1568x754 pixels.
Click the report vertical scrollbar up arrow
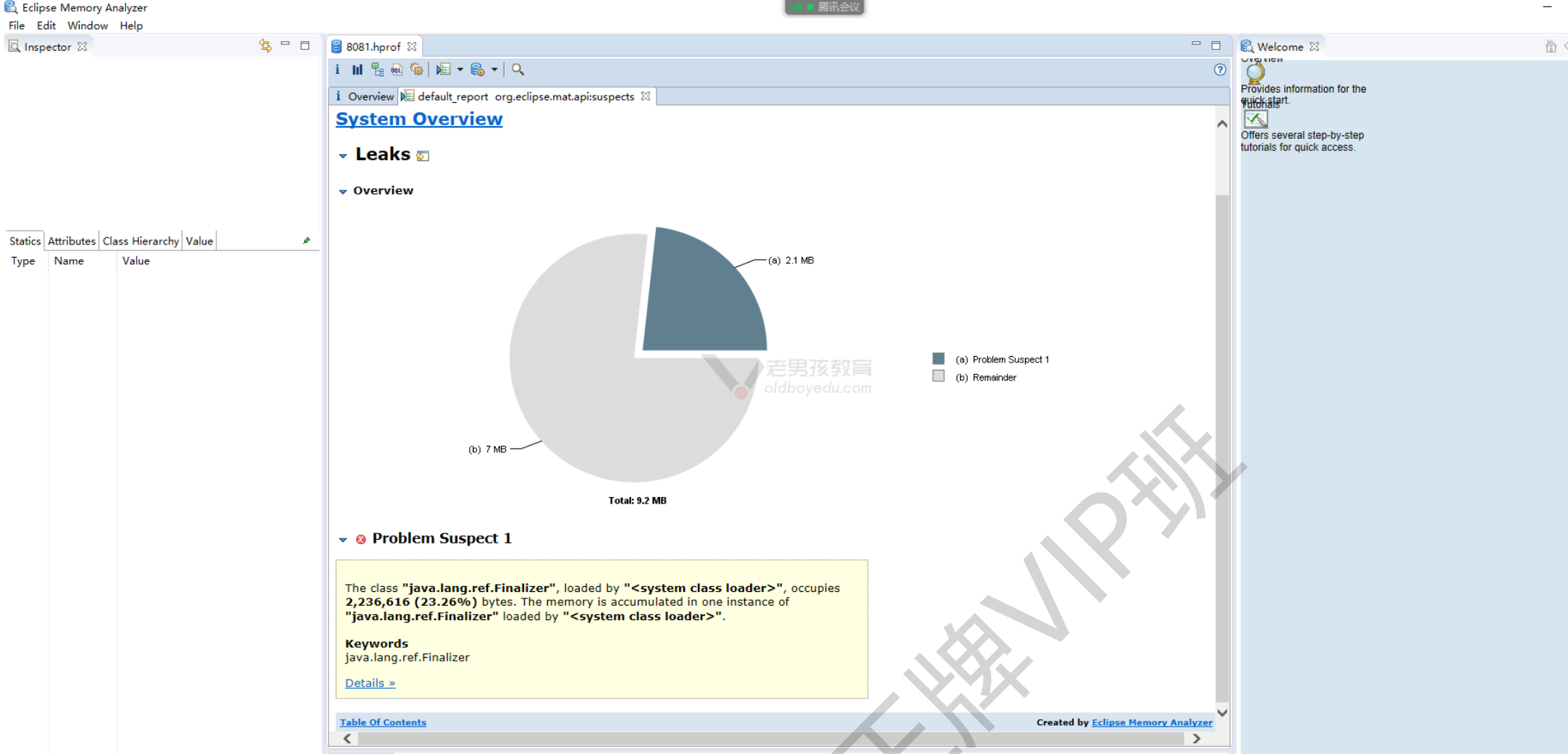point(1222,124)
